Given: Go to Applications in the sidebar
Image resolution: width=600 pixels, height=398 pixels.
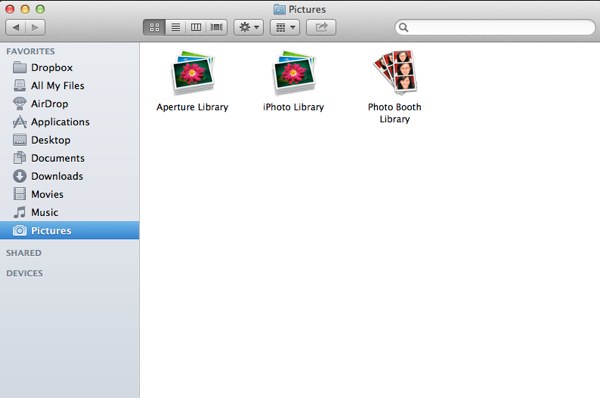Looking at the screenshot, I should 70,122.
